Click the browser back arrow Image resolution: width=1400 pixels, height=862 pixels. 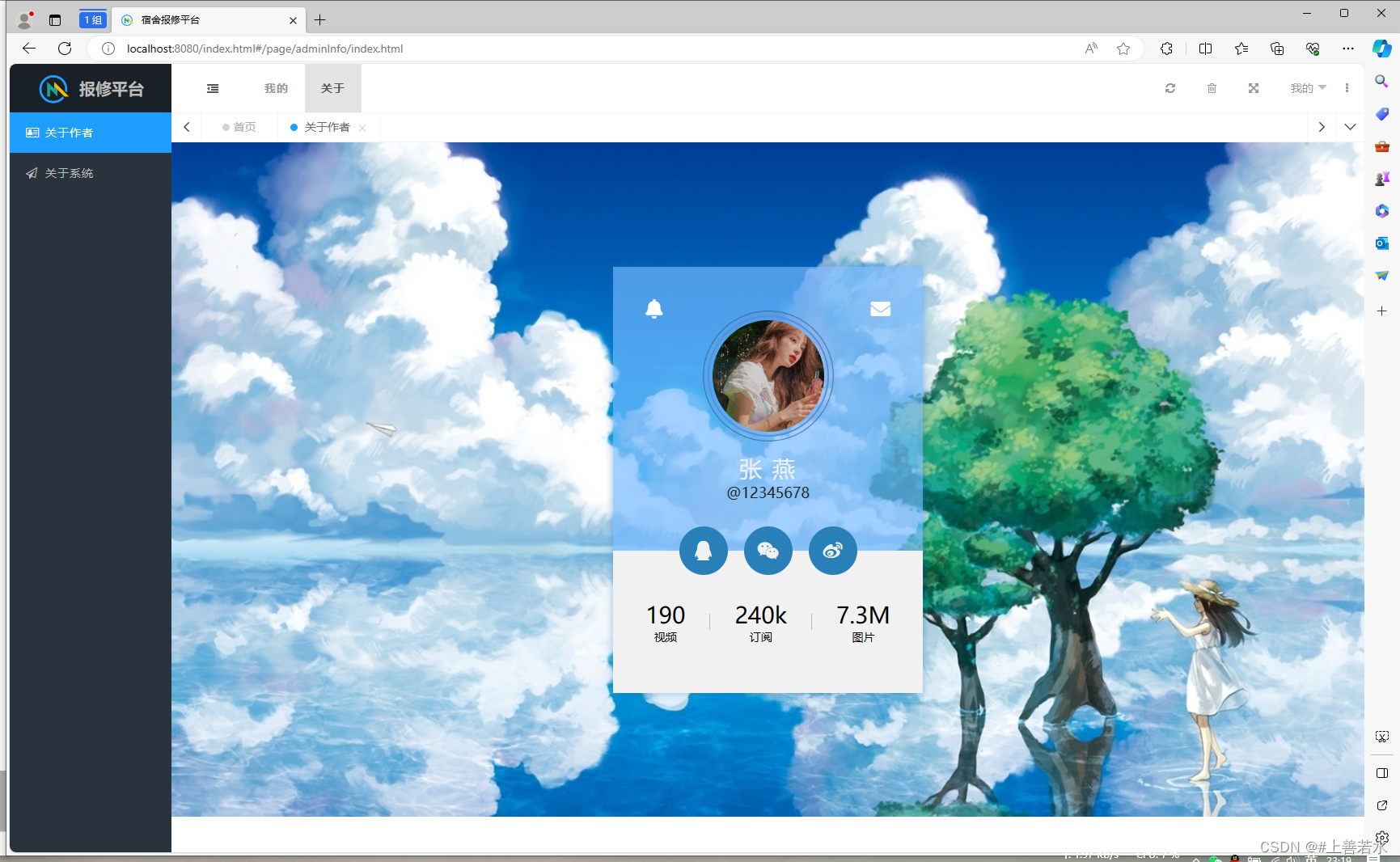click(x=29, y=49)
